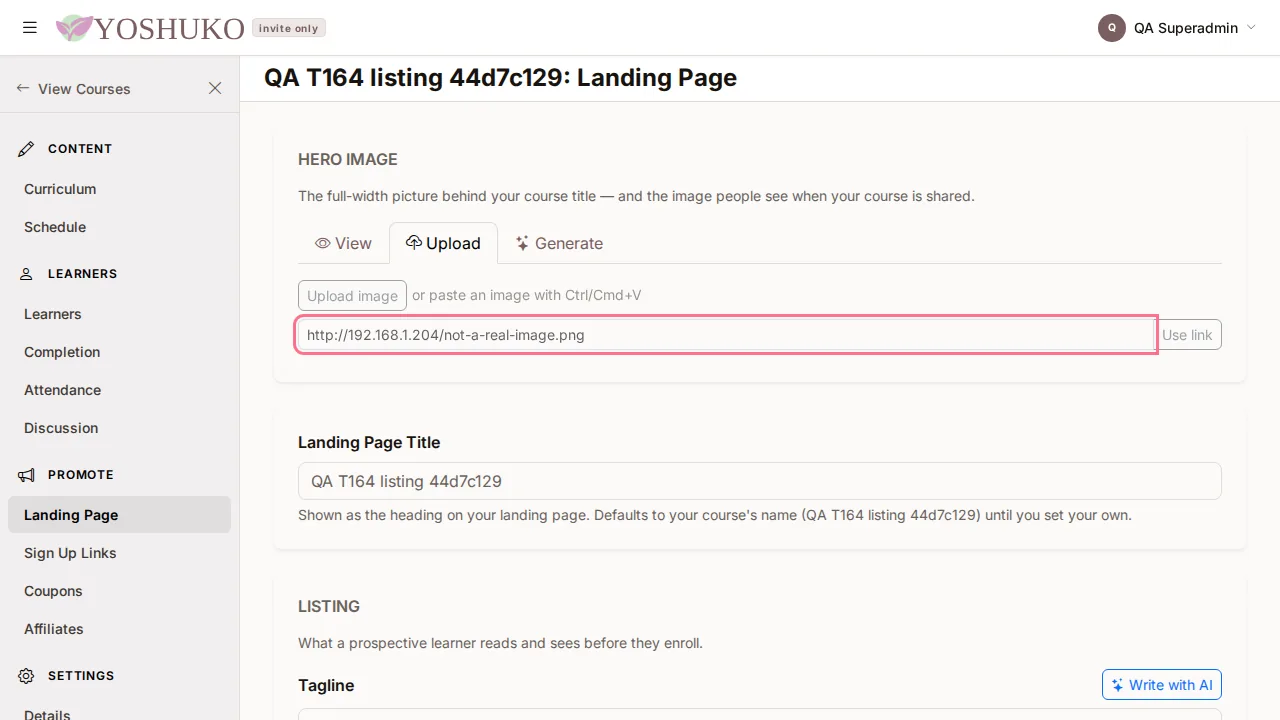1280x720 pixels.
Task: Click the back arrow beside View Courses
Action: [23, 88]
